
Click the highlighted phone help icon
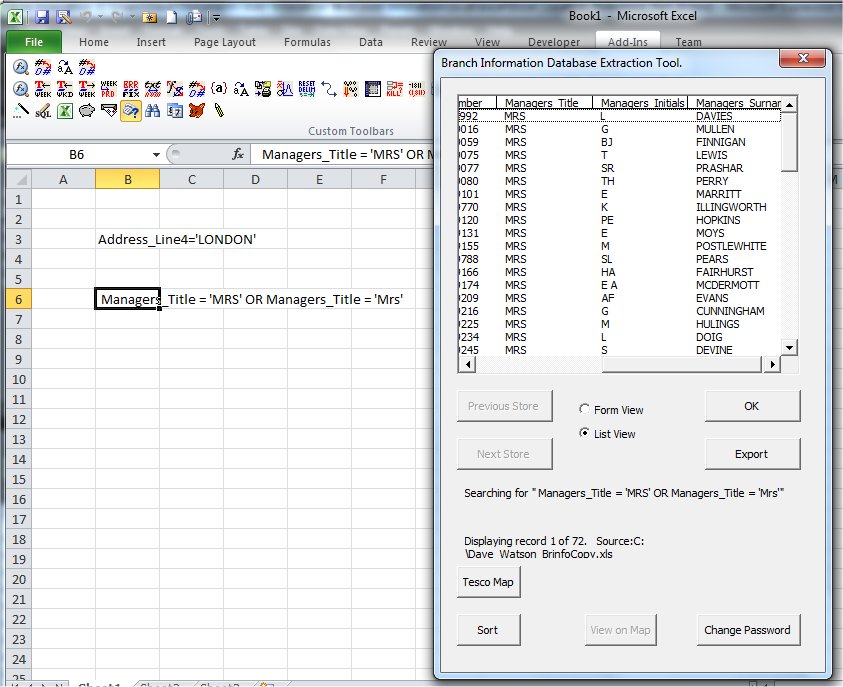click(131, 111)
